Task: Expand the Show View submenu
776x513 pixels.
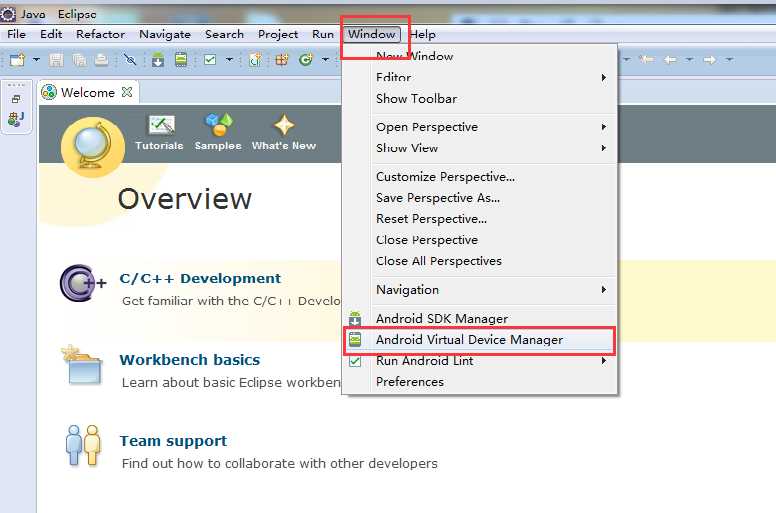Action: [x=479, y=148]
